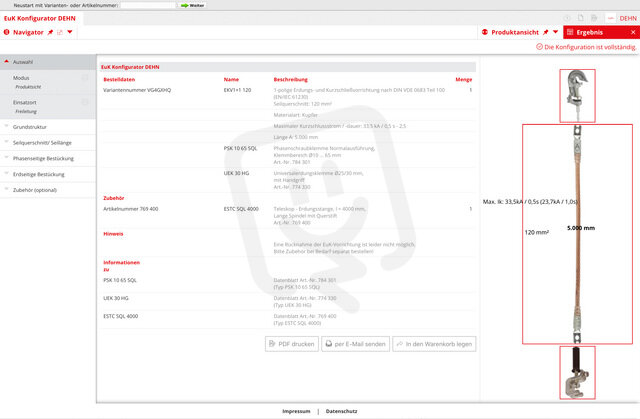Open the Impressum link

[295, 411]
